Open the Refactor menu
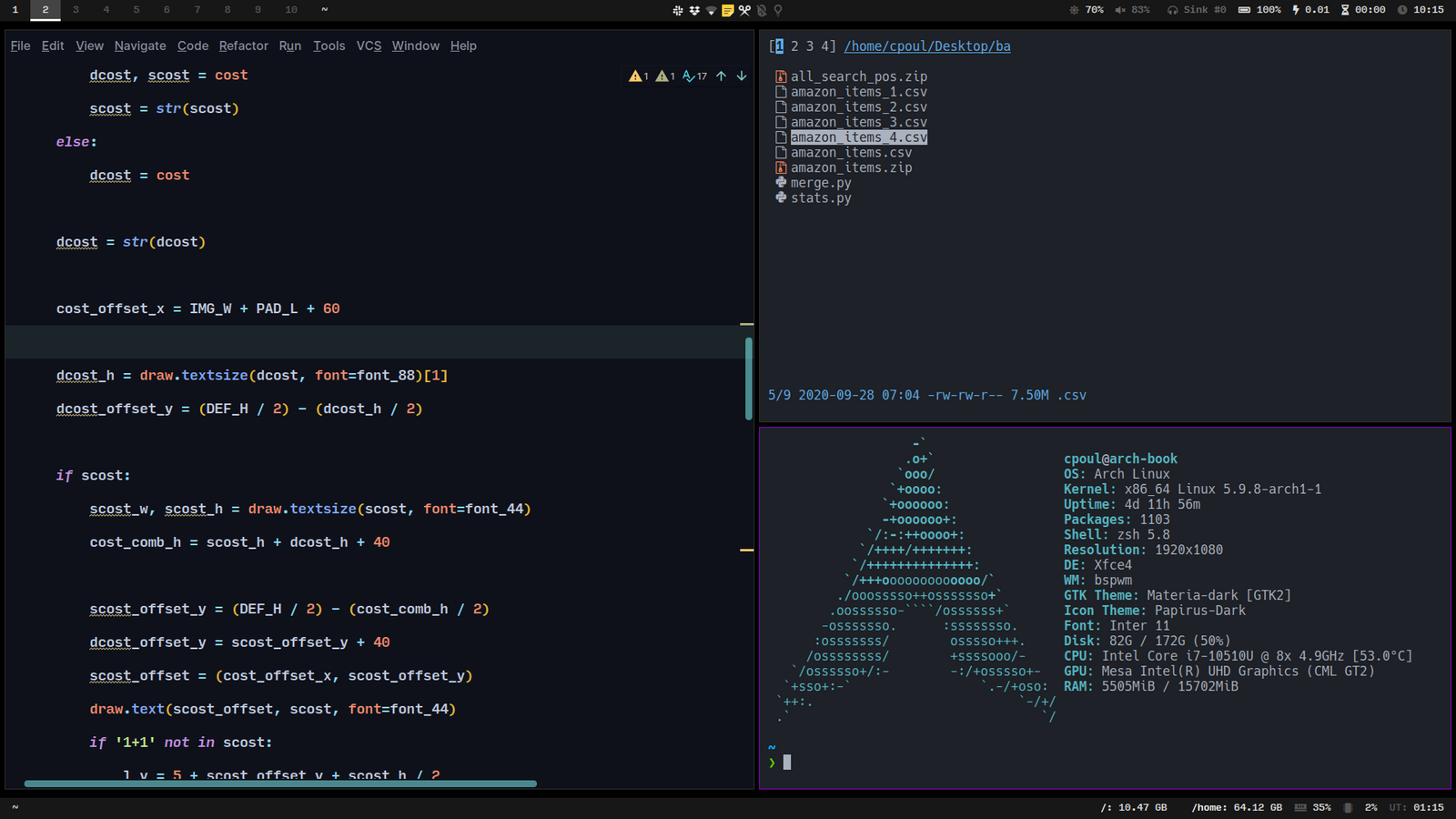The image size is (1456, 819). point(244,45)
